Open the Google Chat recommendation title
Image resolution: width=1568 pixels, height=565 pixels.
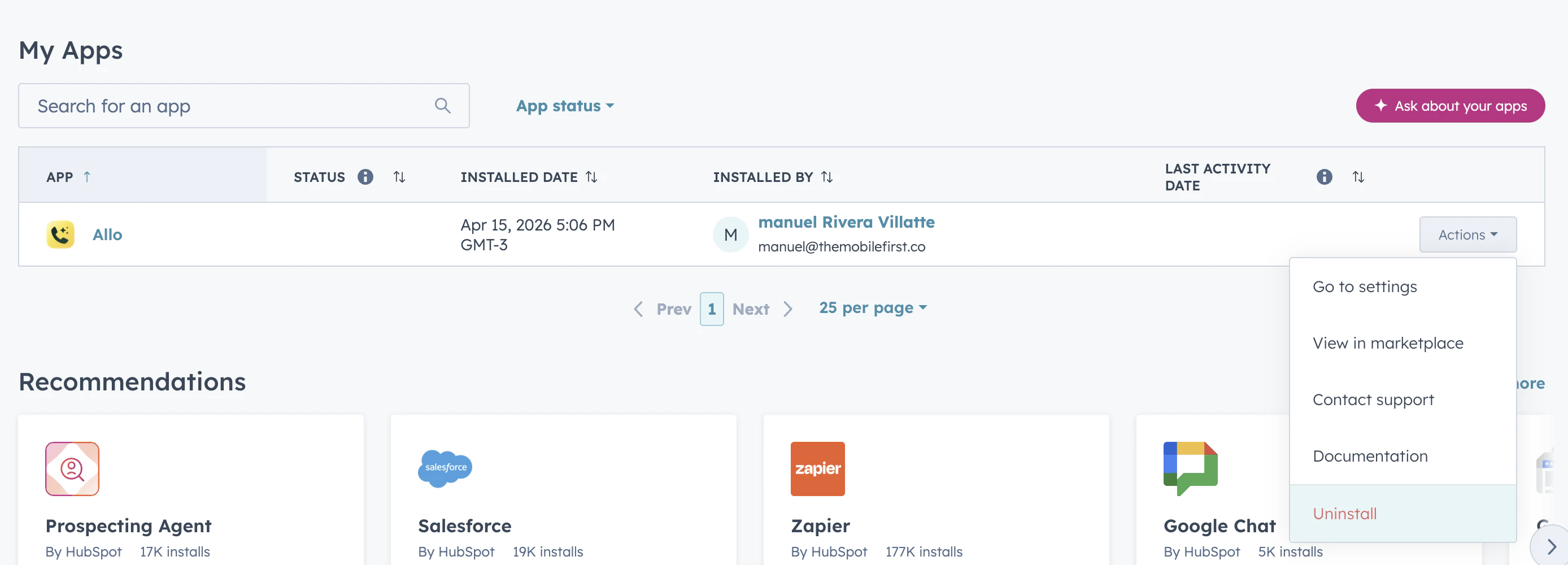(1219, 526)
